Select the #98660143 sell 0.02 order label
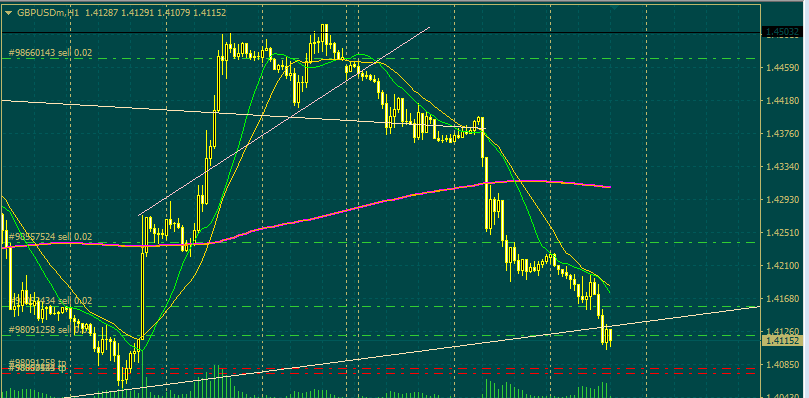 pyautogui.click(x=51, y=53)
